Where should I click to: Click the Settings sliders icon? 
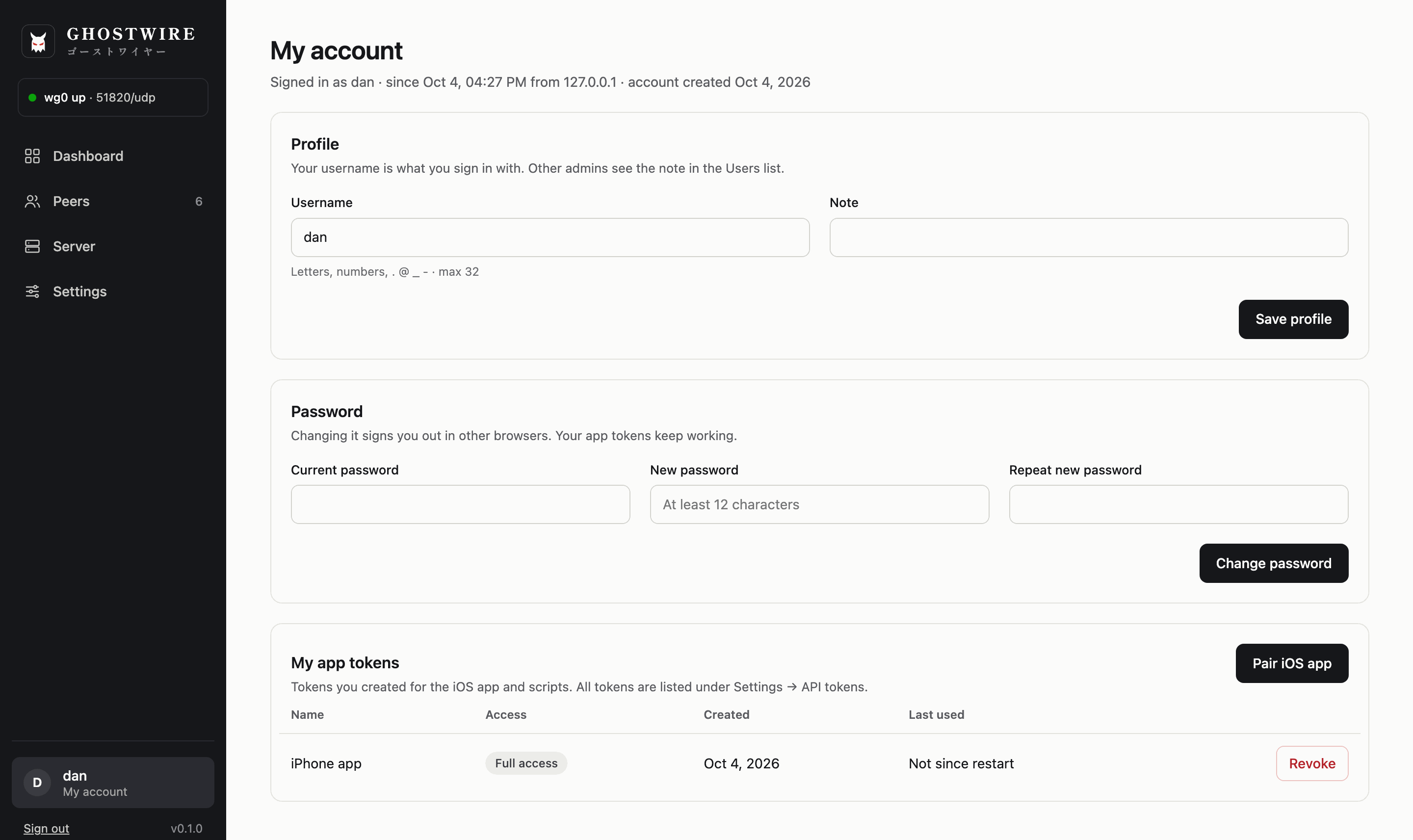pos(32,291)
